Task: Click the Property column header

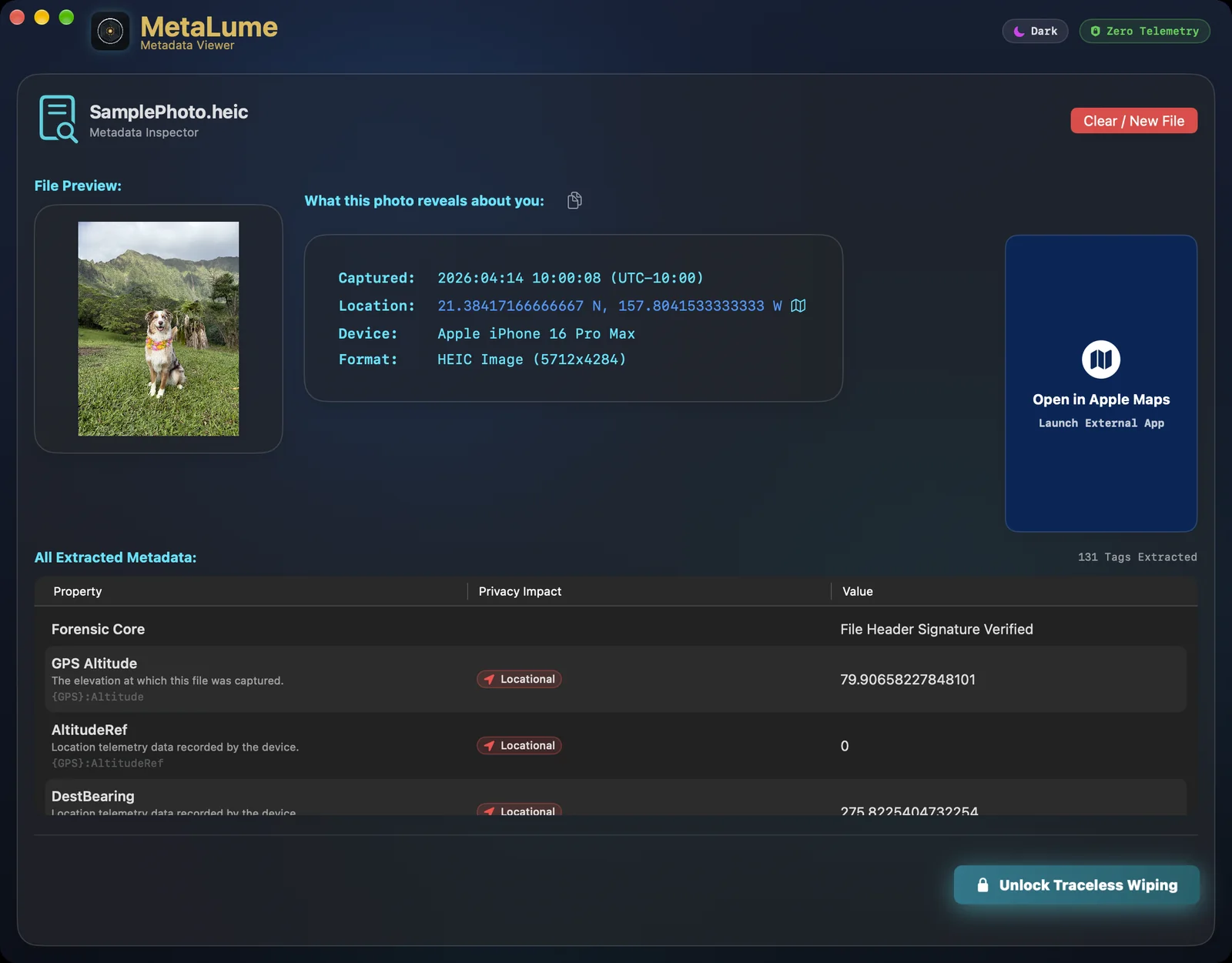Action: click(77, 591)
